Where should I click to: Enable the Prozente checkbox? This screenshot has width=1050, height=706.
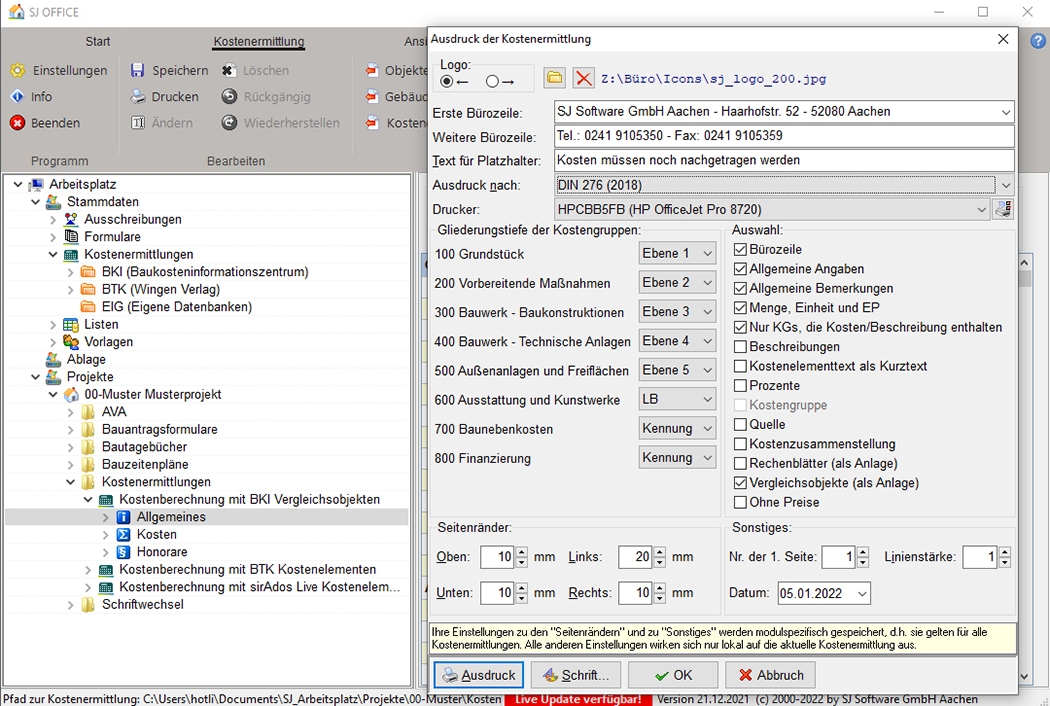click(x=740, y=385)
